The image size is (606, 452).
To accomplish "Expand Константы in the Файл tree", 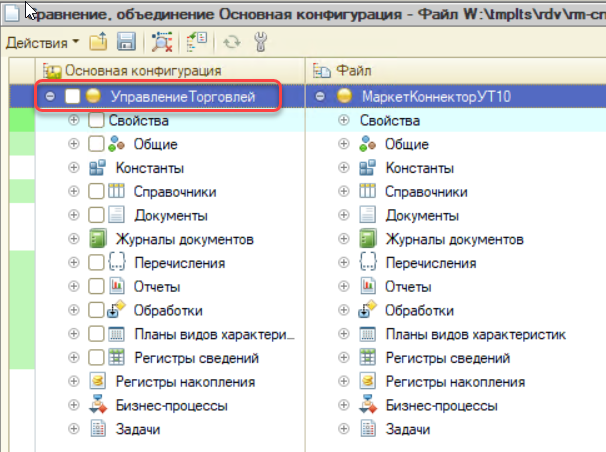I will coord(343,168).
